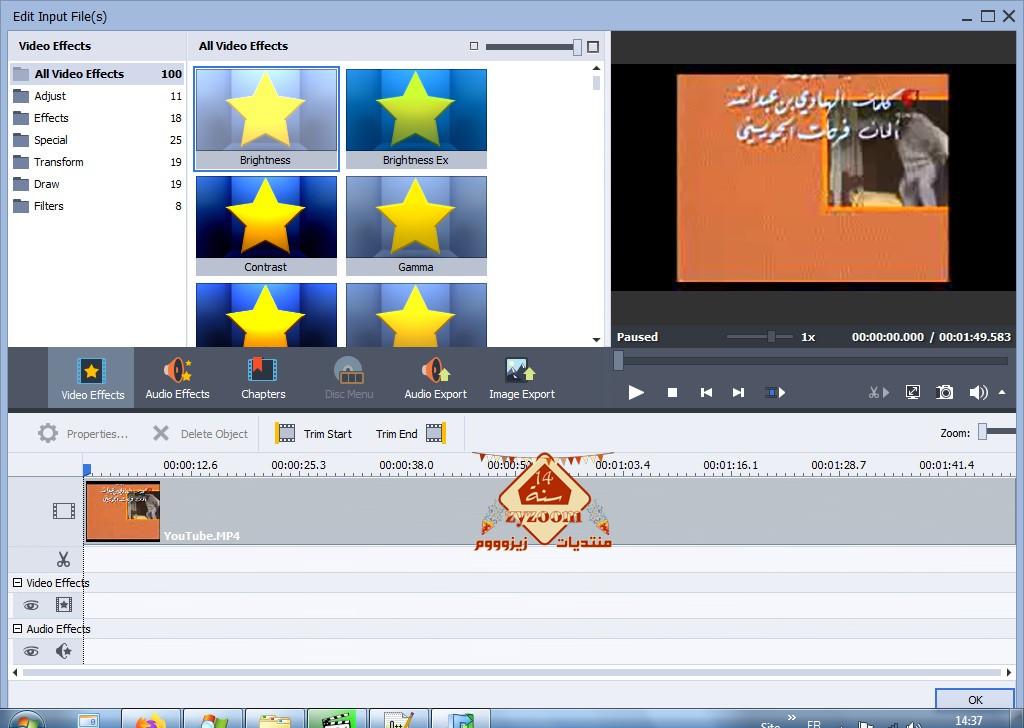Toggle the video effects track eye icon
Image resolution: width=1024 pixels, height=728 pixels.
point(31,605)
